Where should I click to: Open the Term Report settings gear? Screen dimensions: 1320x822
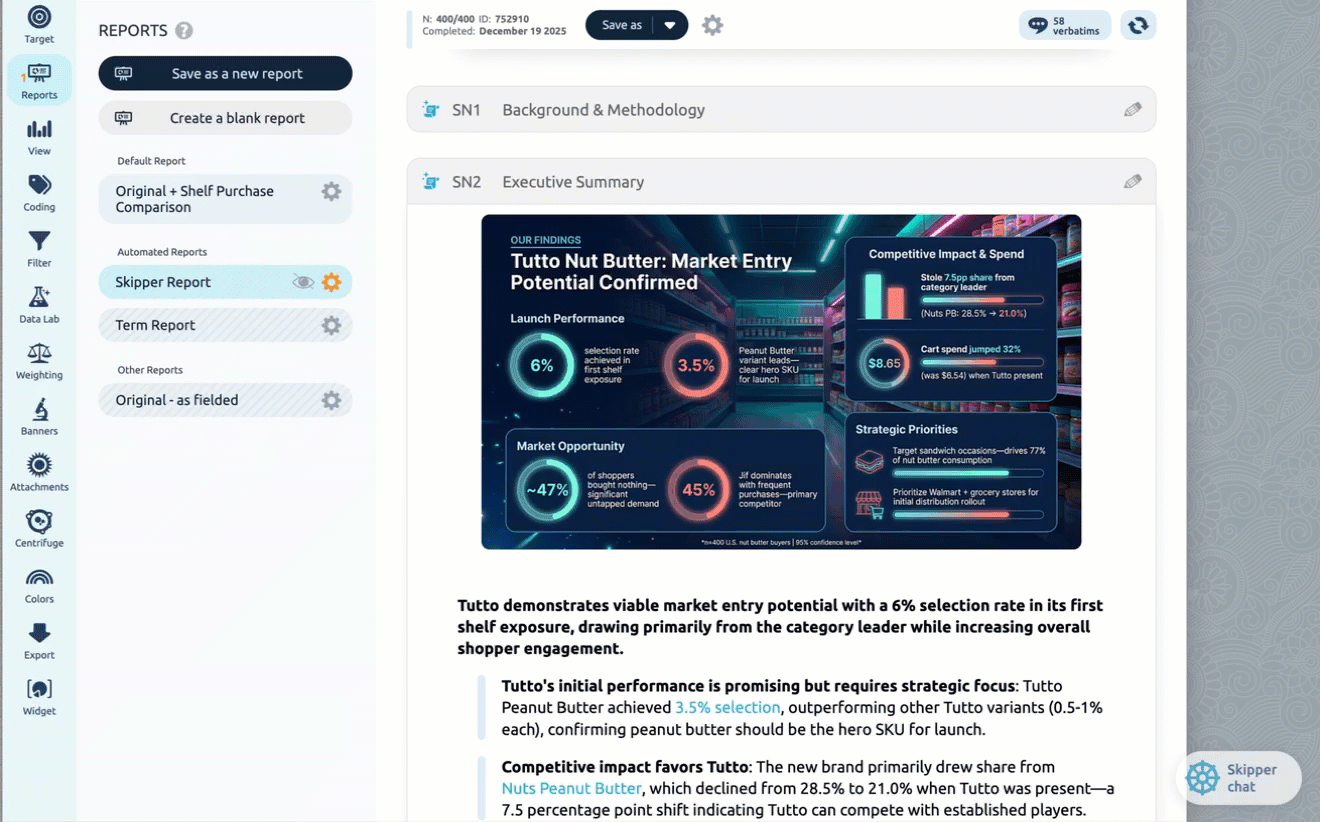point(331,325)
